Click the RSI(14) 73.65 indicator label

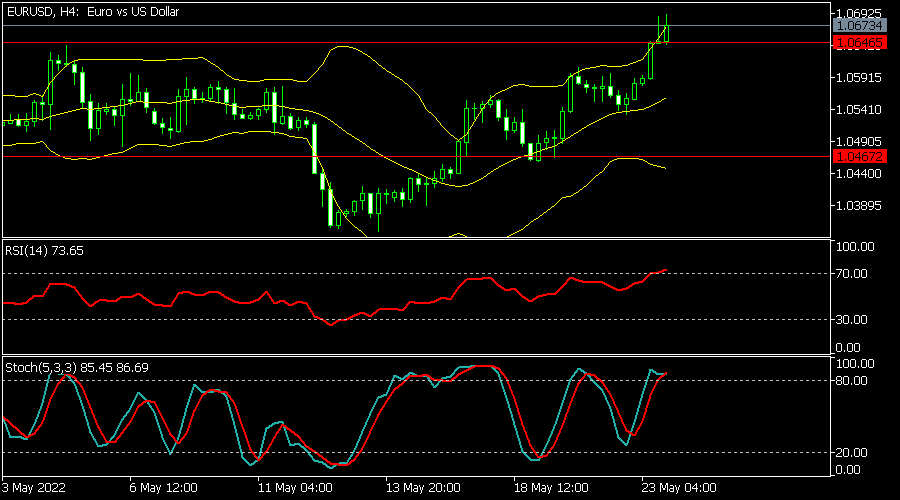point(44,251)
